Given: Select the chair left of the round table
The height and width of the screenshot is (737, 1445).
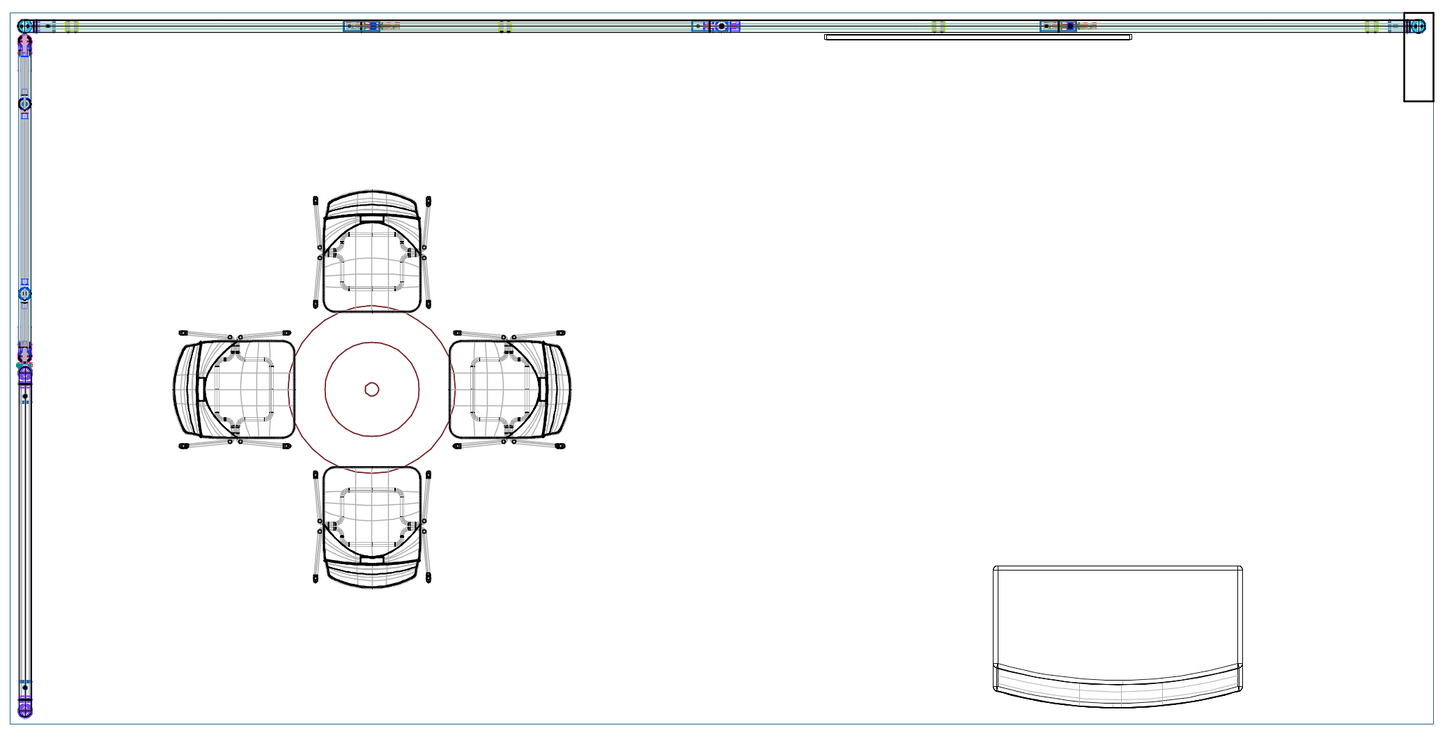Looking at the screenshot, I should (237, 389).
